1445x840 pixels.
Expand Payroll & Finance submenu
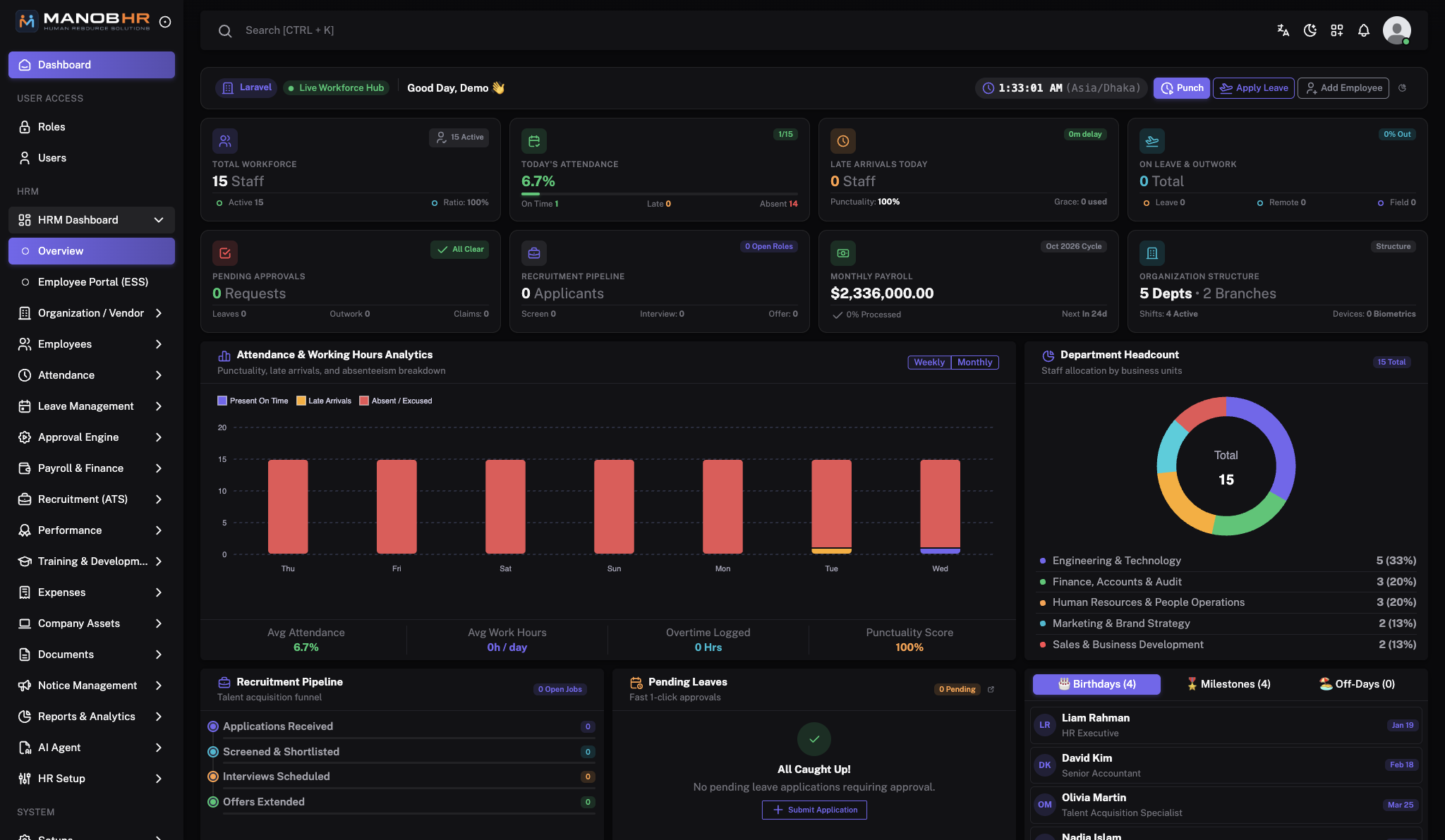click(92, 468)
